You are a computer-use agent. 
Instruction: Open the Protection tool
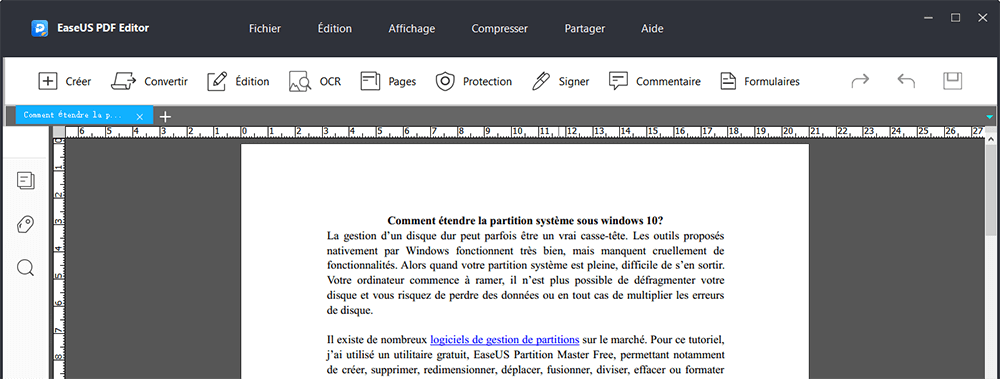coord(473,81)
